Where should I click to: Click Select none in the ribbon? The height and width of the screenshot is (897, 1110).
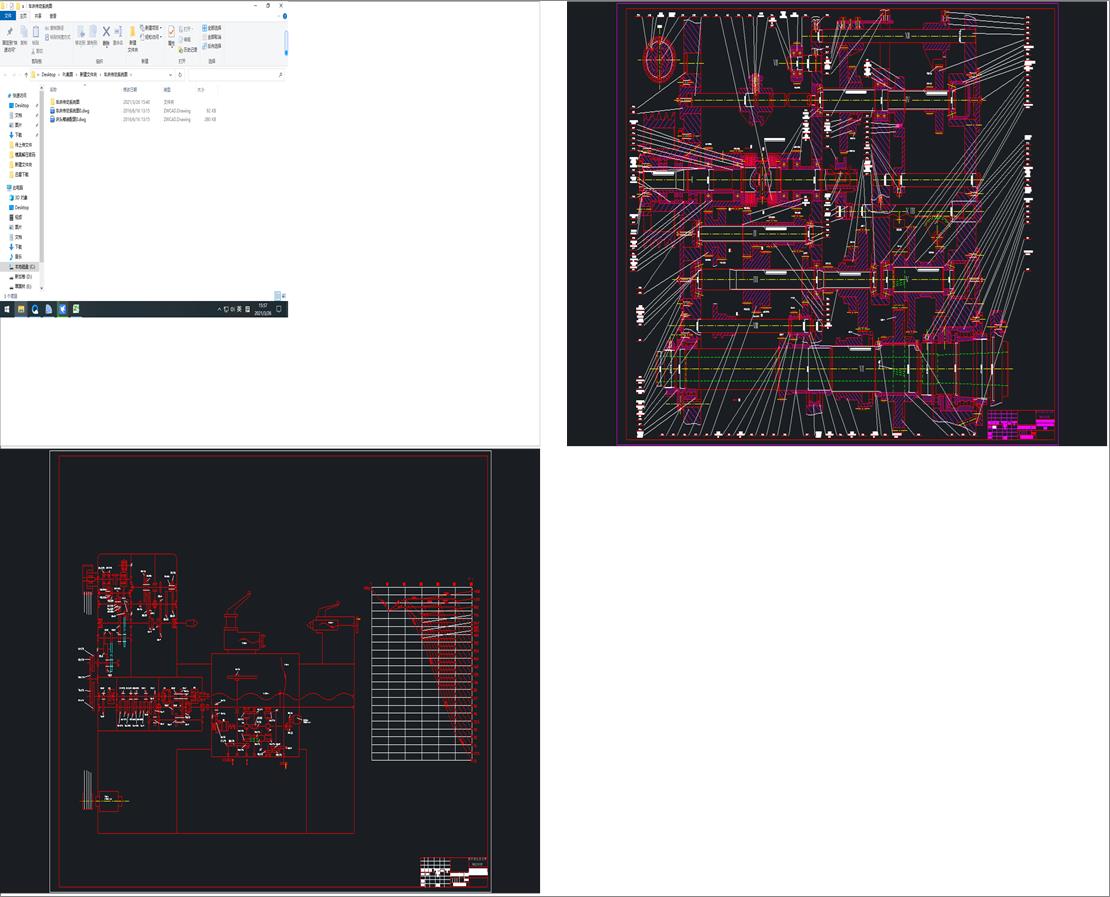pyautogui.click(x=212, y=37)
